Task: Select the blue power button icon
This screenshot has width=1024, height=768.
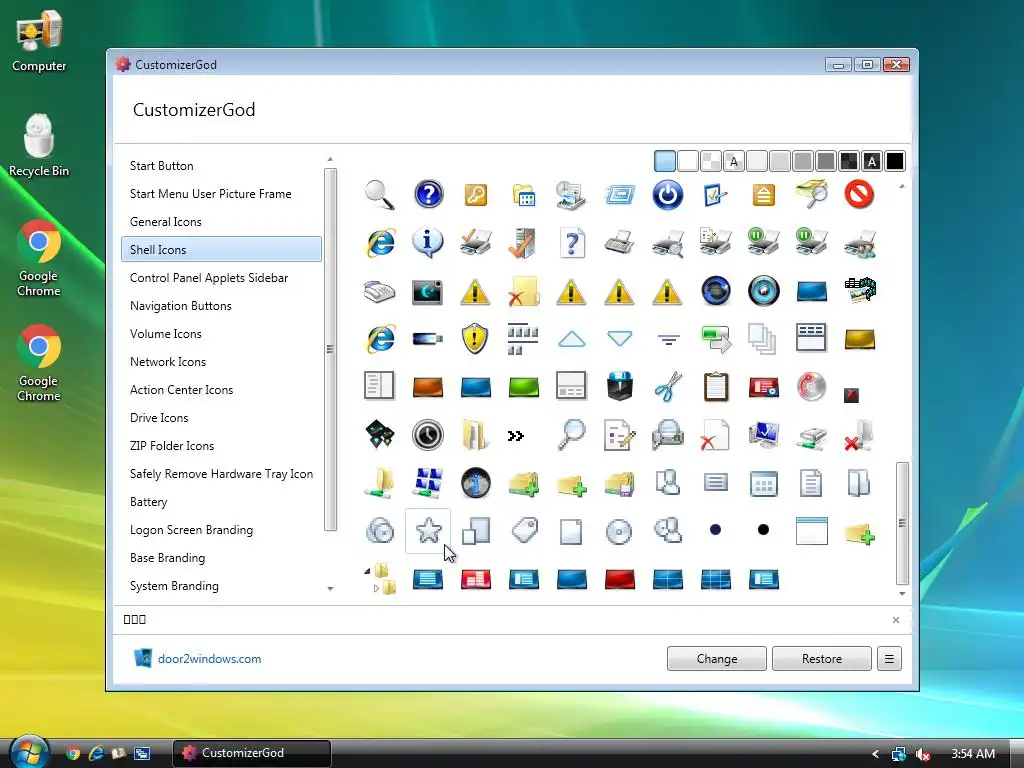Action: [x=667, y=195]
